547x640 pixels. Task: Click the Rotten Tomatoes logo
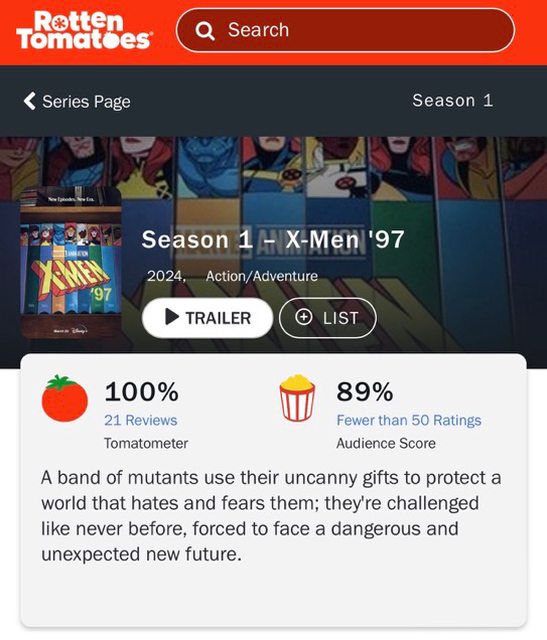tap(84, 30)
